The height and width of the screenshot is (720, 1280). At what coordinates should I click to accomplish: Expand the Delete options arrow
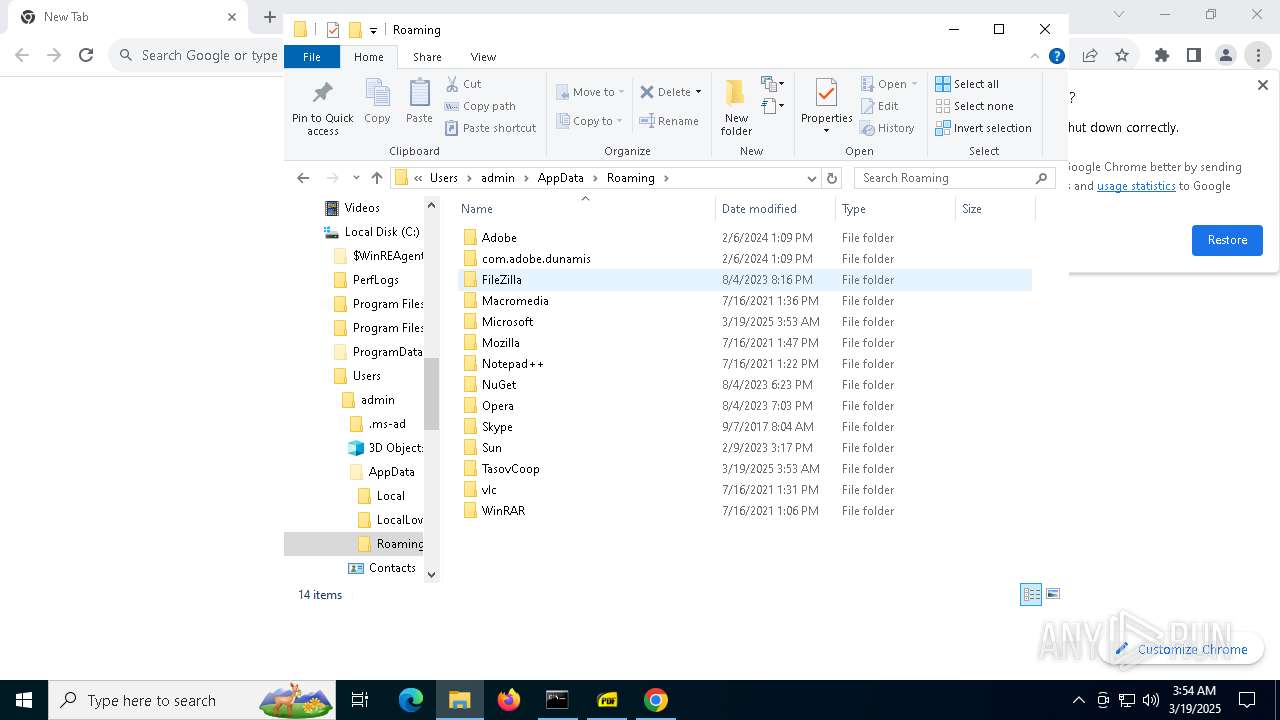tap(698, 92)
